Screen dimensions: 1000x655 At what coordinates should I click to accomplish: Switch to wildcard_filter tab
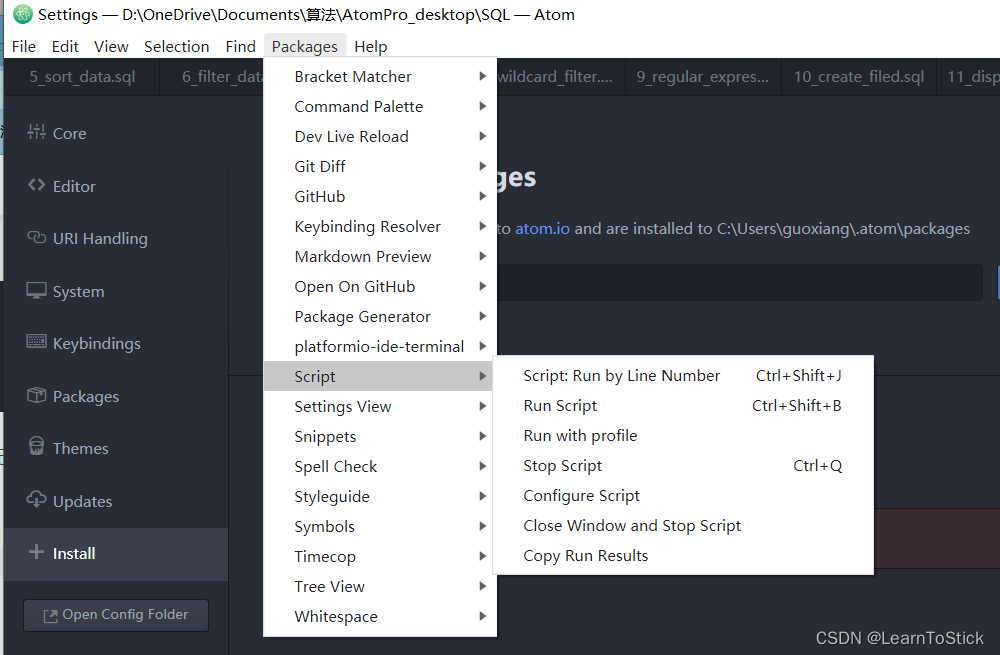tap(561, 77)
